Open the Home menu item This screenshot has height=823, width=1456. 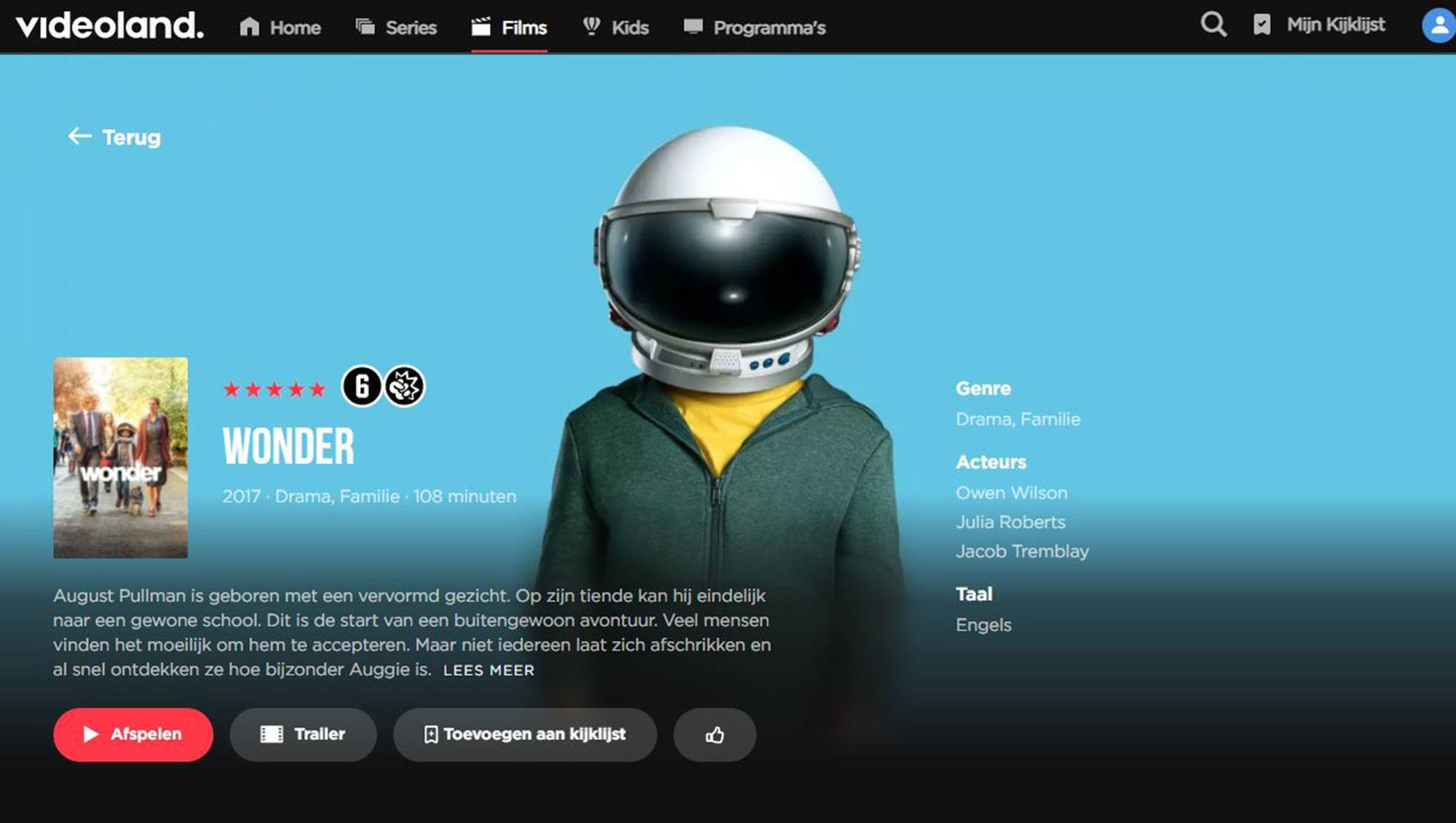[x=280, y=28]
